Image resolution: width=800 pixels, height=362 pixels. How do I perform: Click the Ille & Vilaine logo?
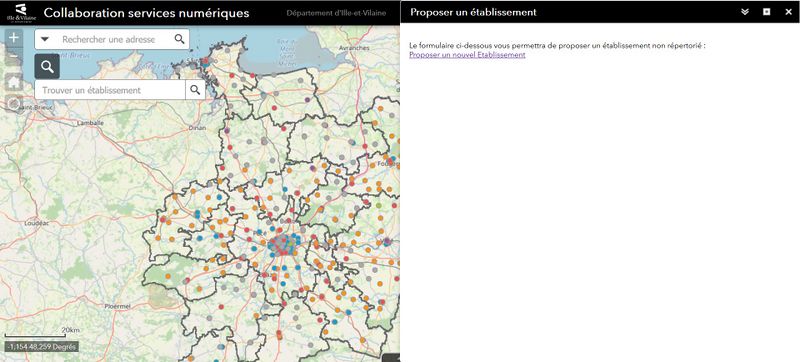pyautogui.click(x=21, y=13)
